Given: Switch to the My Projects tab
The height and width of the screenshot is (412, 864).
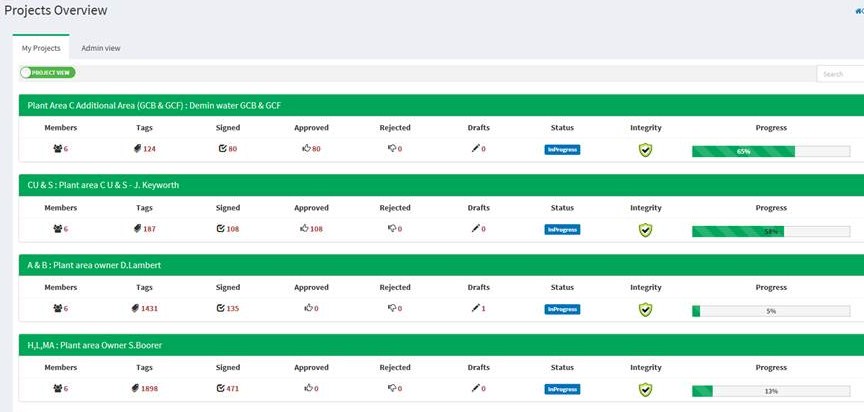Looking at the screenshot, I should [41, 48].
